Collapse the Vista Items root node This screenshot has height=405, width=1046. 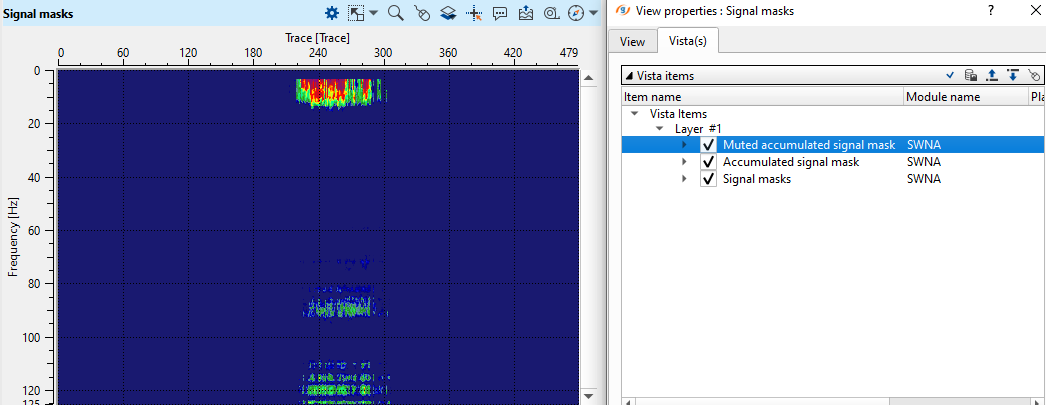(634, 113)
